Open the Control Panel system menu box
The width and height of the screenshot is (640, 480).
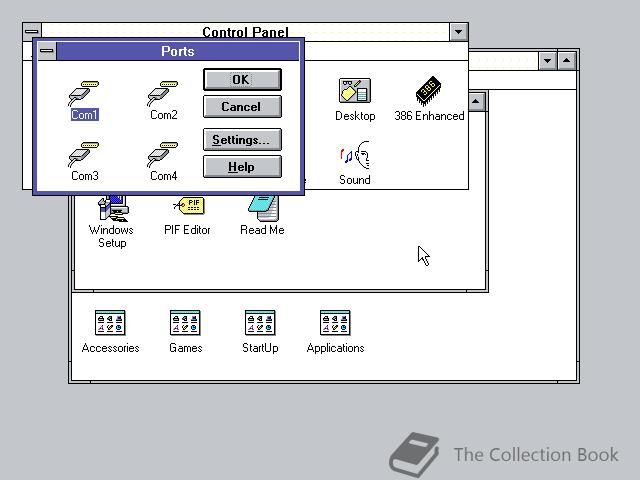pyautogui.click(x=32, y=31)
